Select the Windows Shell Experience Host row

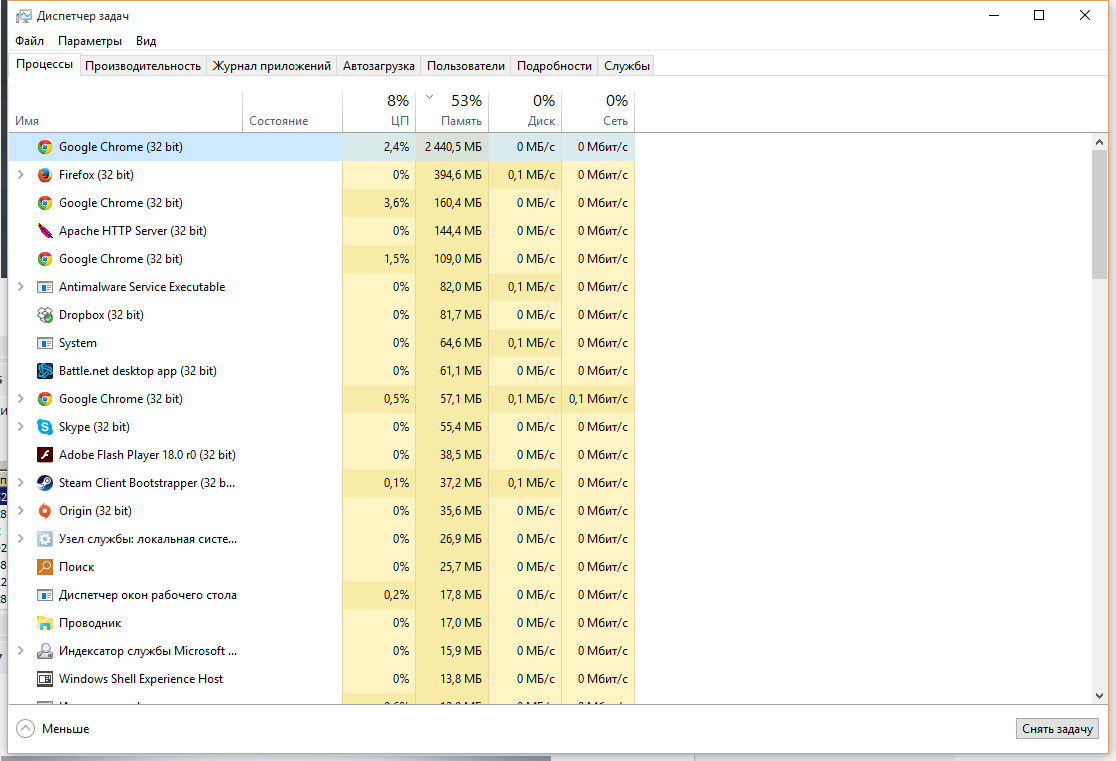(x=322, y=679)
